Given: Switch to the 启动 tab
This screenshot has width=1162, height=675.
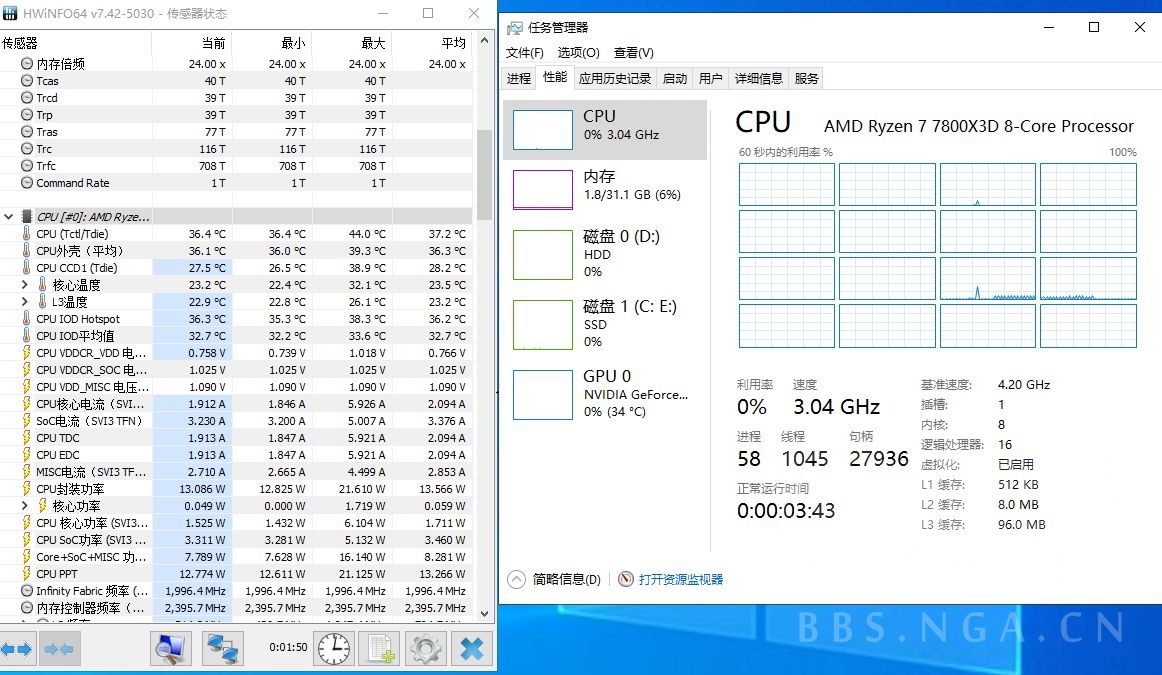Looking at the screenshot, I should [674, 78].
